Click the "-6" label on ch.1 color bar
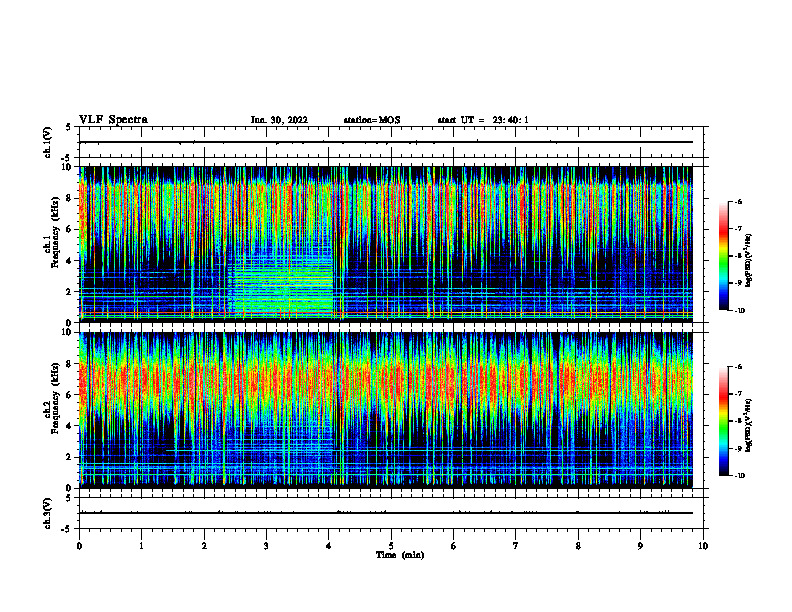This screenshot has height=612, width=792. (738, 202)
